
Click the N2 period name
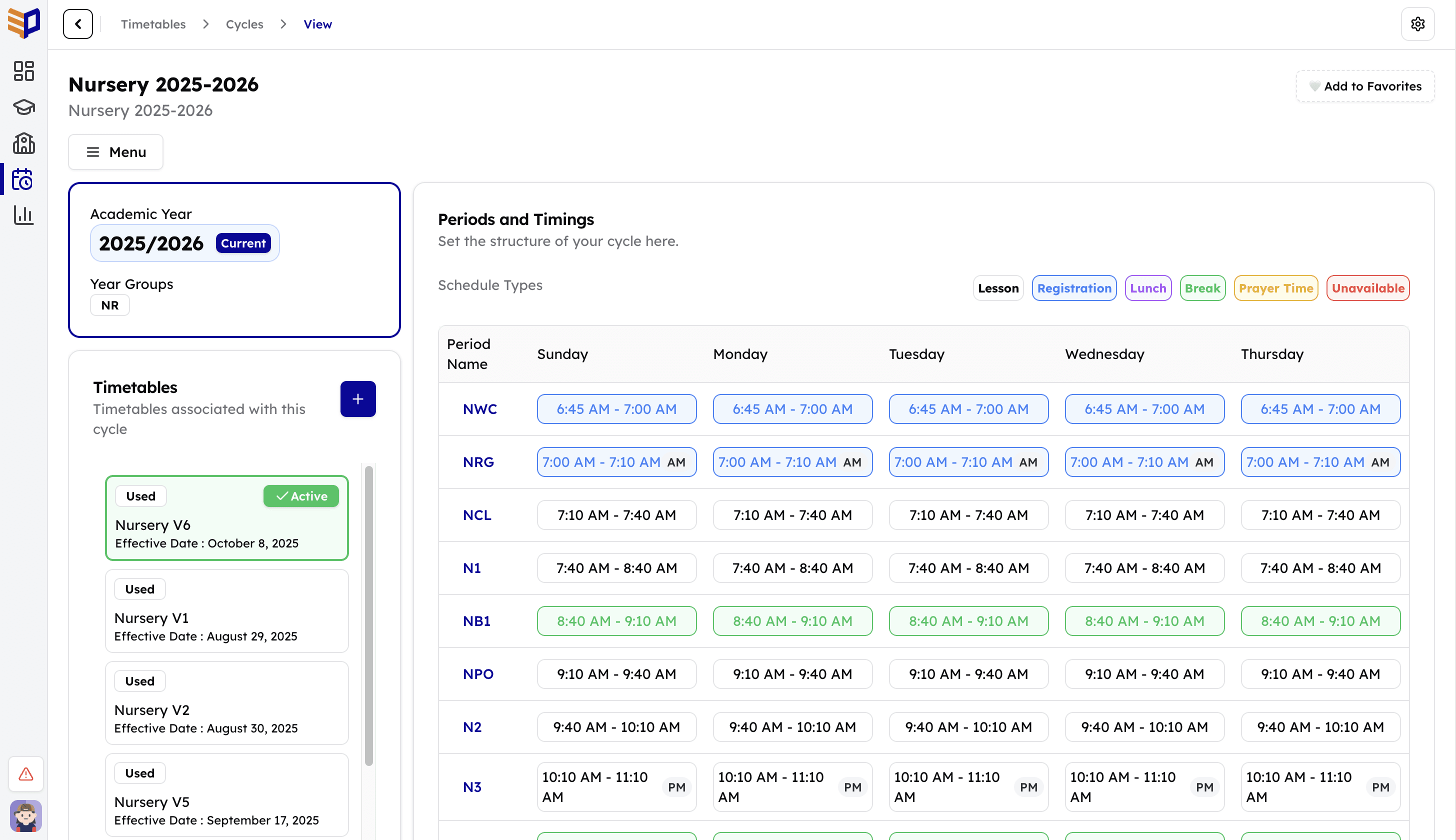(x=472, y=727)
